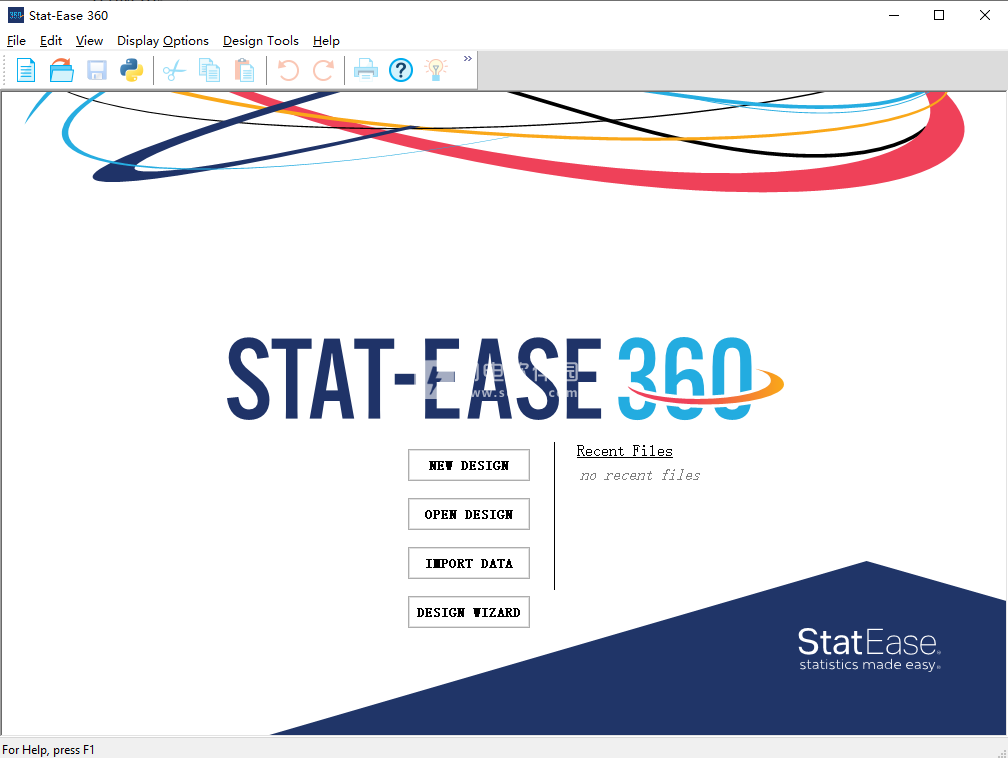Click the Paste clipboard icon
This screenshot has height=758, width=1008.
(244, 70)
